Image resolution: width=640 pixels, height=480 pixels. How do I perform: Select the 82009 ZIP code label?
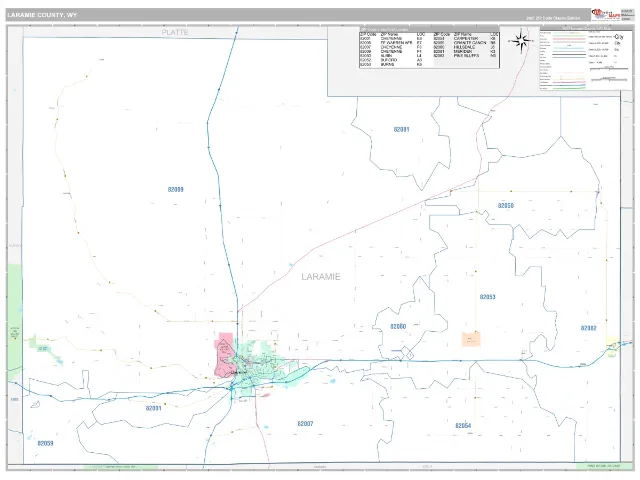tap(176, 189)
